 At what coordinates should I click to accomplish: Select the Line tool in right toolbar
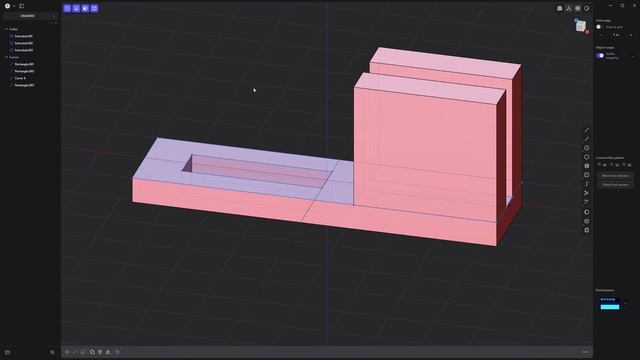click(587, 130)
